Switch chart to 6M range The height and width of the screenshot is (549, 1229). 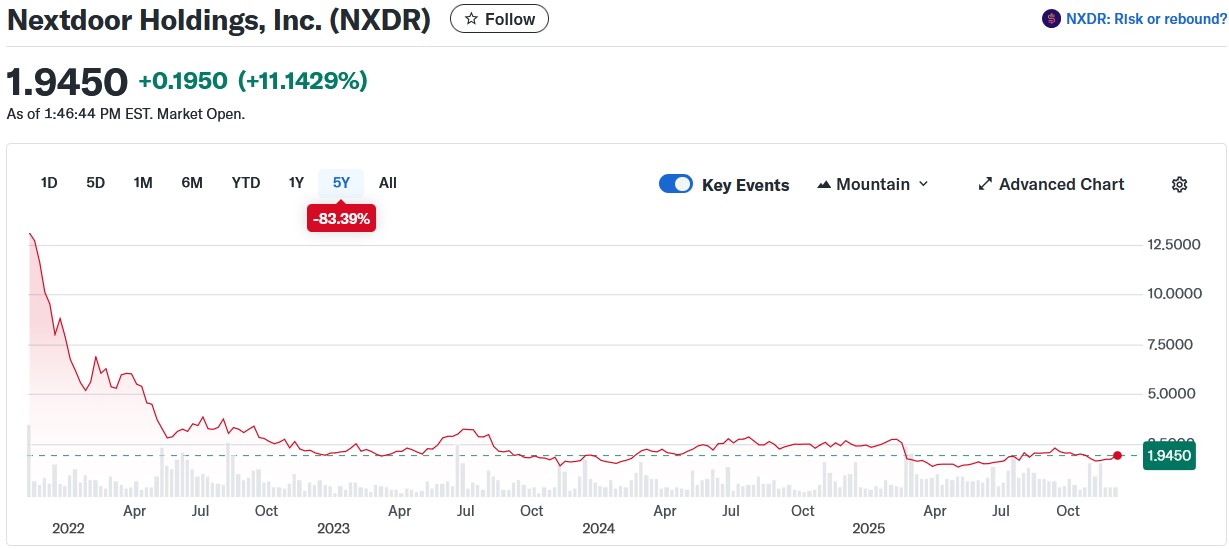pos(192,182)
